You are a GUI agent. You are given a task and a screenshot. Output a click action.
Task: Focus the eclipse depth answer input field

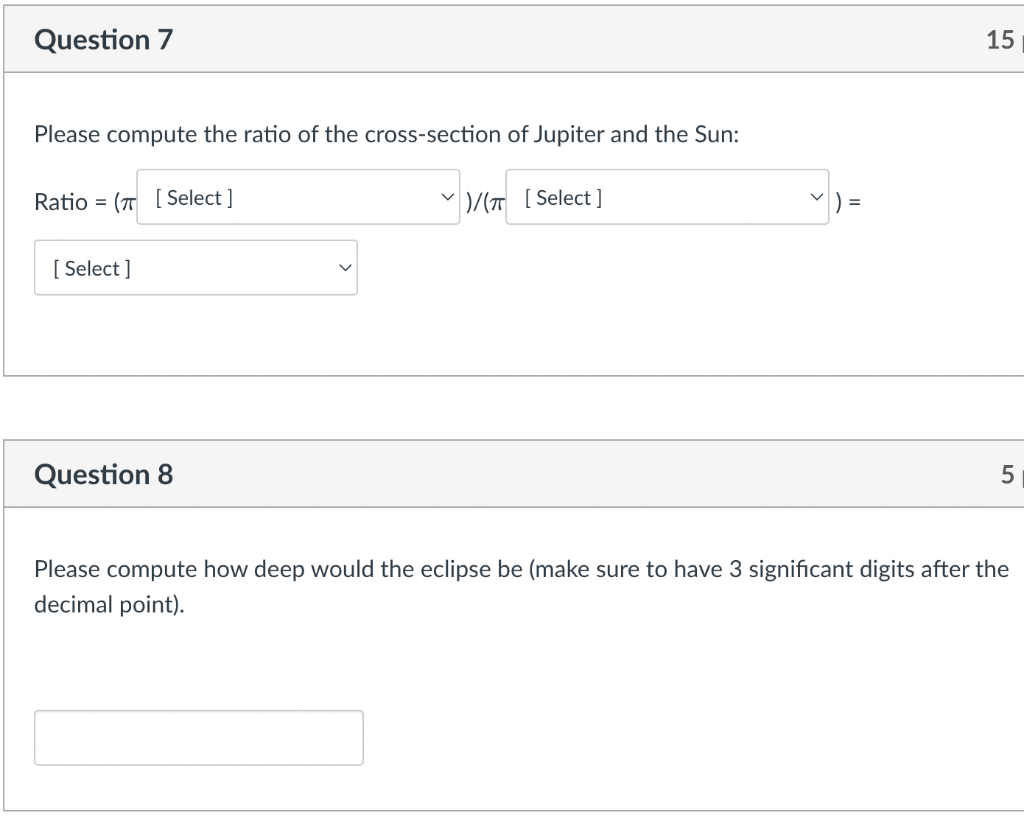pos(198,738)
